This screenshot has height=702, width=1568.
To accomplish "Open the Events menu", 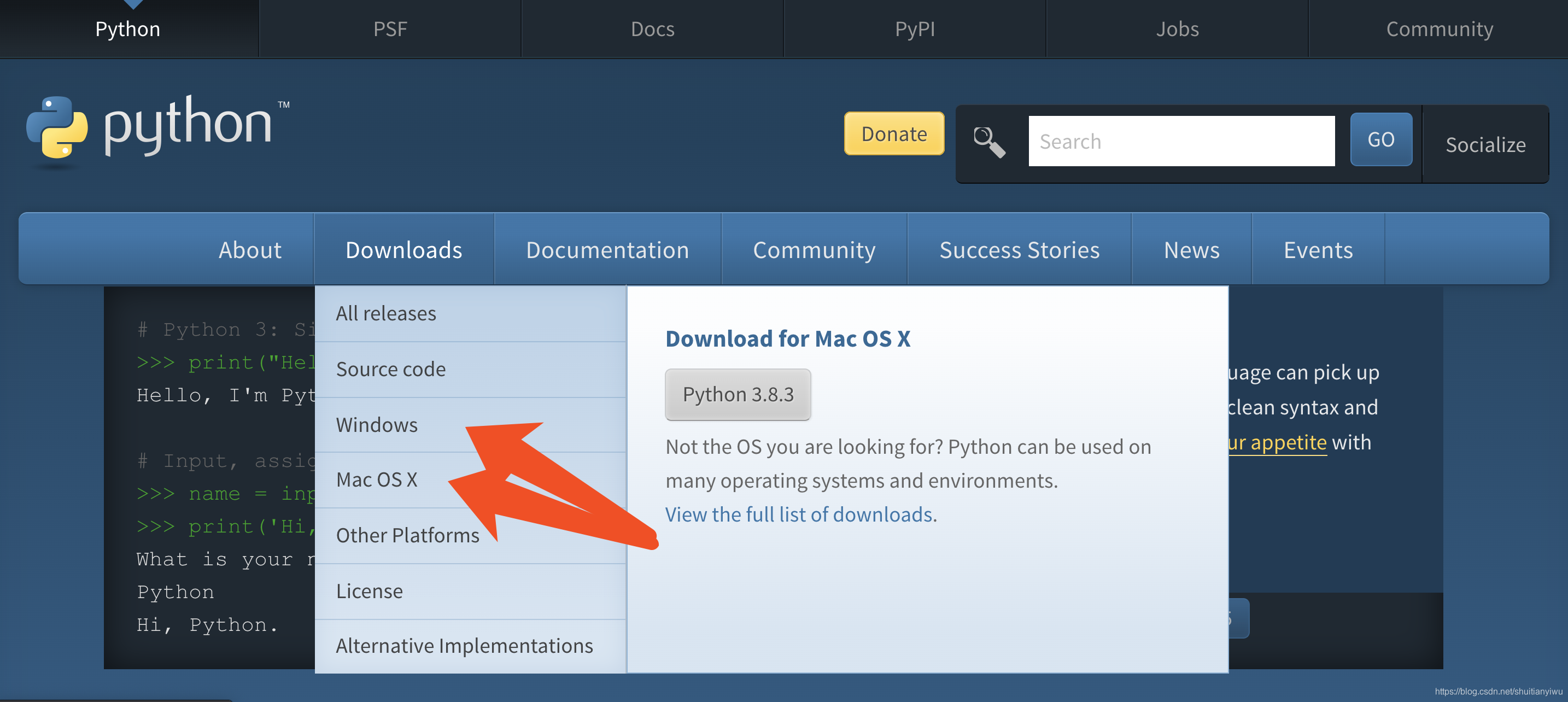I will 1318,250.
